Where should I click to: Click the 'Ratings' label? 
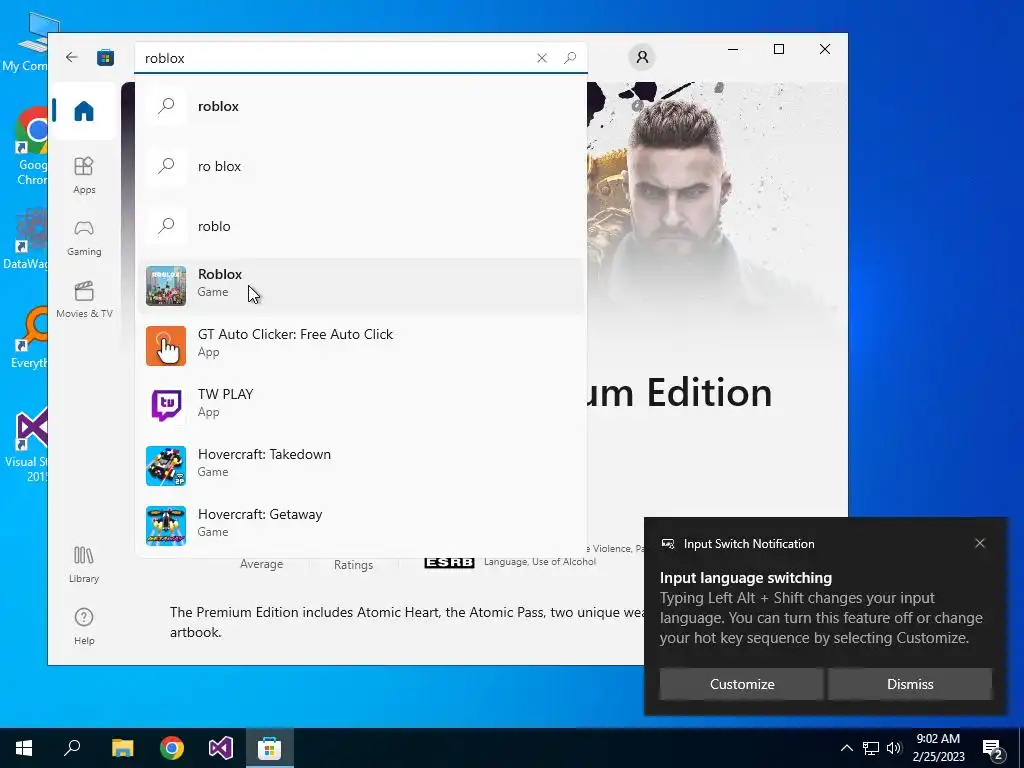click(x=353, y=565)
